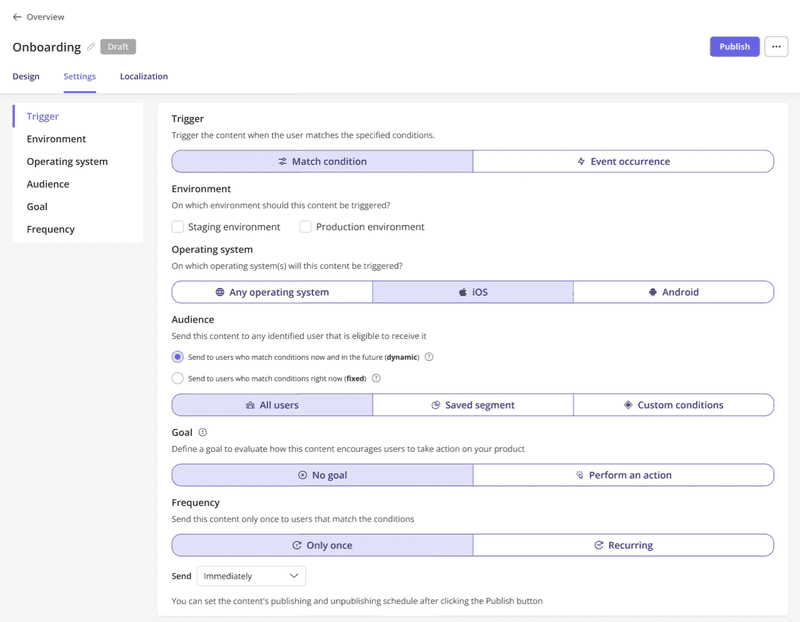Image resolution: width=800 pixels, height=622 pixels.
Task: Click the Android robot icon
Action: tap(655, 291)
